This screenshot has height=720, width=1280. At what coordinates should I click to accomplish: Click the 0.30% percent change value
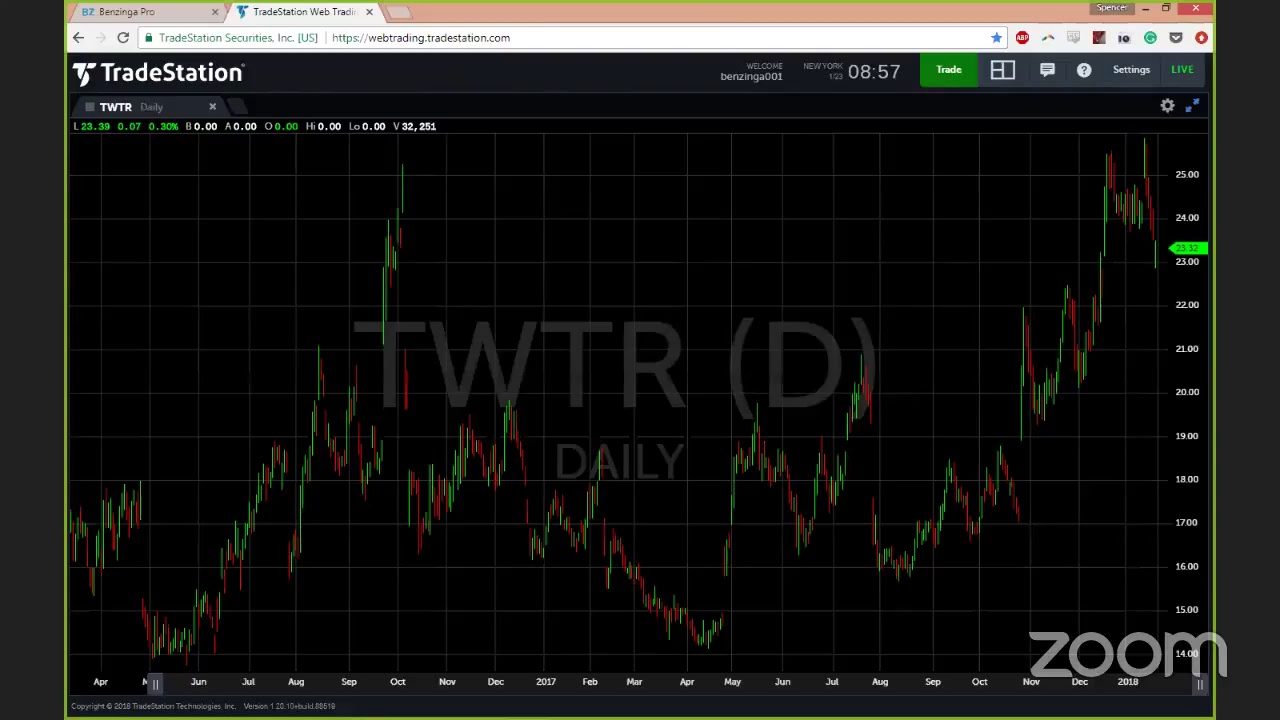[x=163, y=126]
